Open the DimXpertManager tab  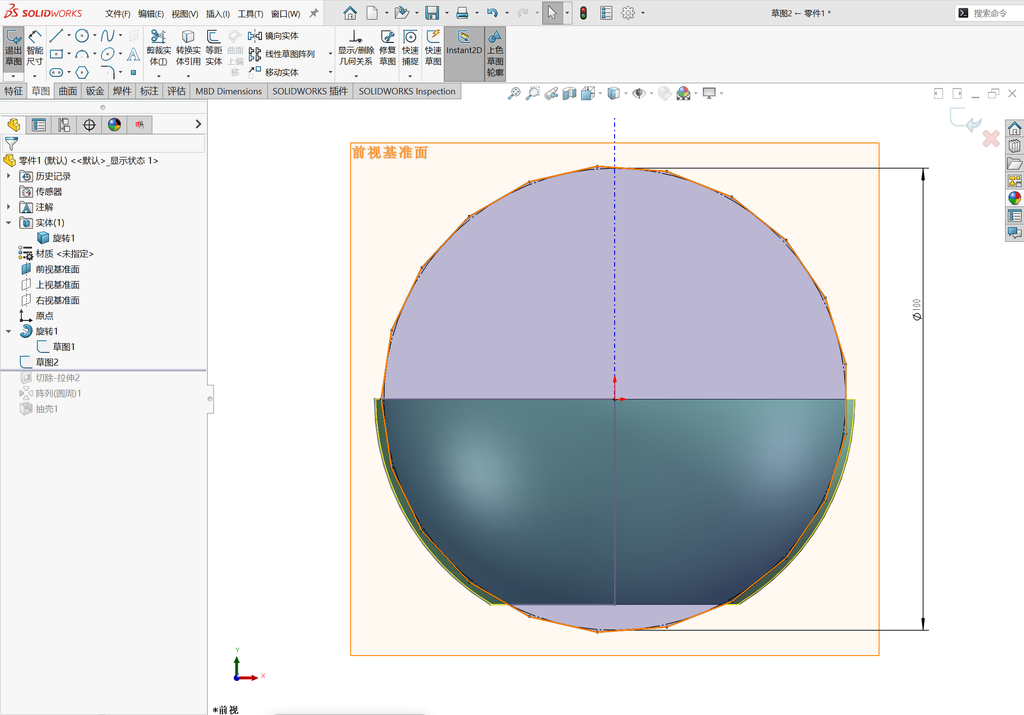point(89,125)
